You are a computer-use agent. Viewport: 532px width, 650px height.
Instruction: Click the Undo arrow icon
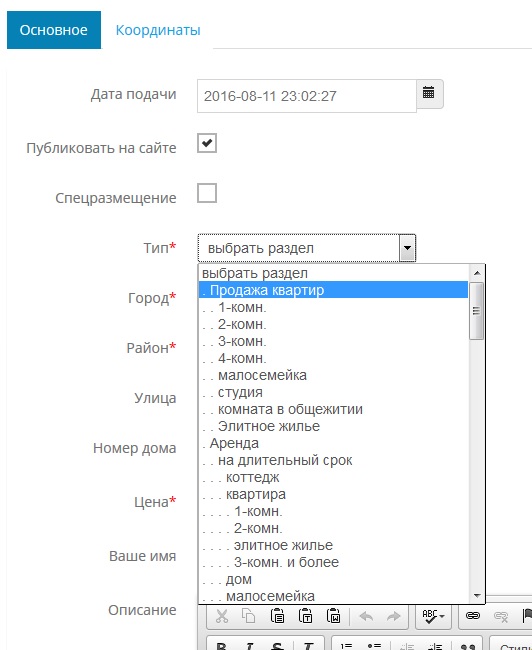click(x=367, y=616)
